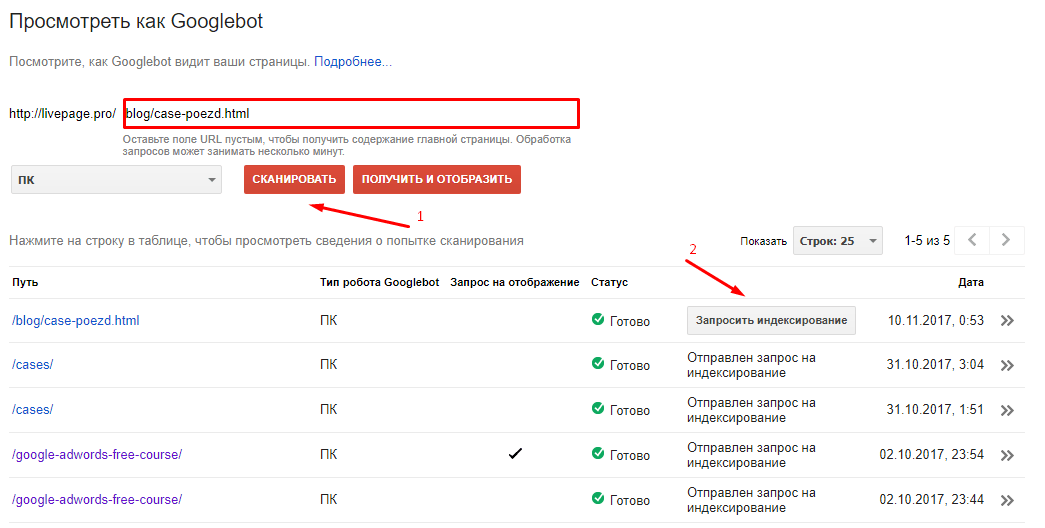Open details arrow for /blog/case-poezd.html row
Viewport: 1045px width, 528px height.
point(1007,321)
